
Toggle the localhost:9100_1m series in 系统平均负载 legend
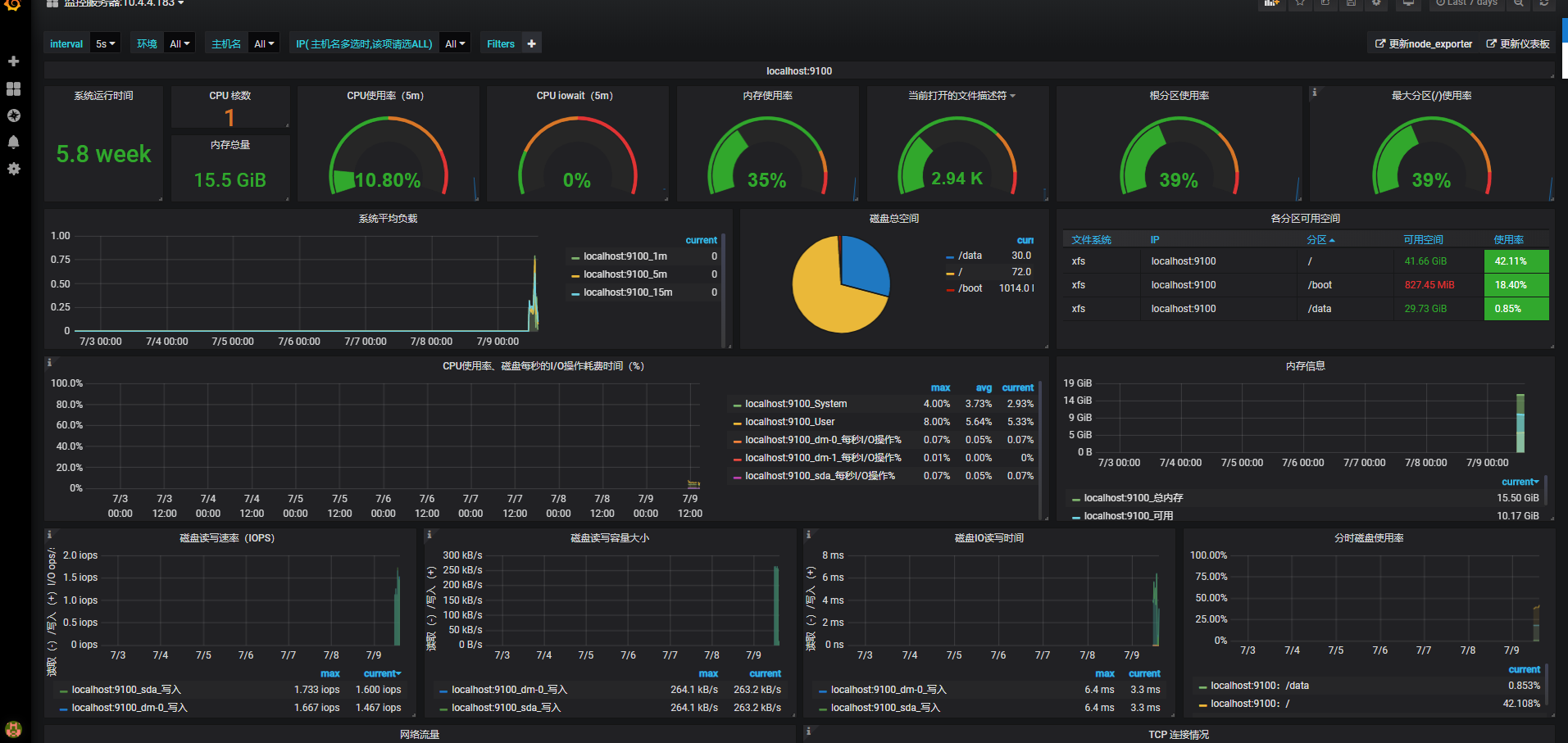click(x=626, y=256)
